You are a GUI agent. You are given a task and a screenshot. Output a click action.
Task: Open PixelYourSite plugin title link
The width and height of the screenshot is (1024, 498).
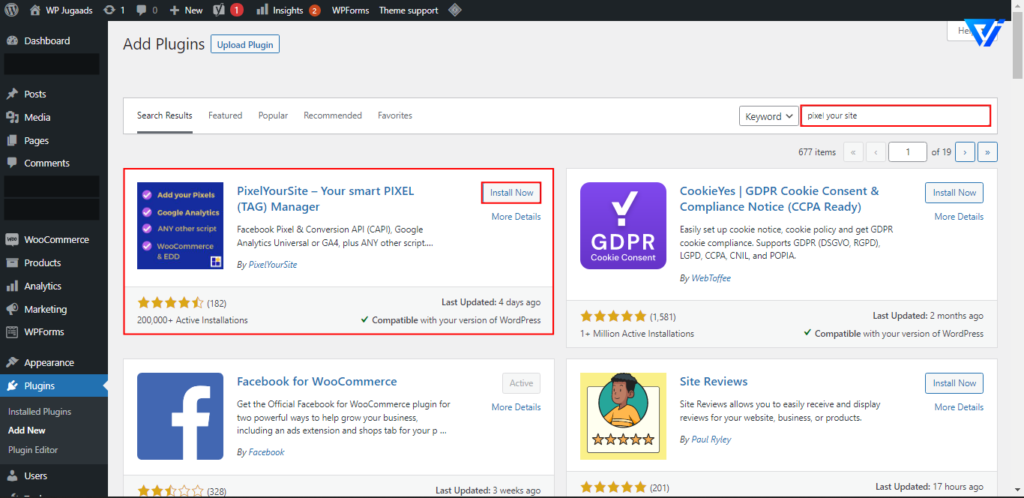coord(325,199)
